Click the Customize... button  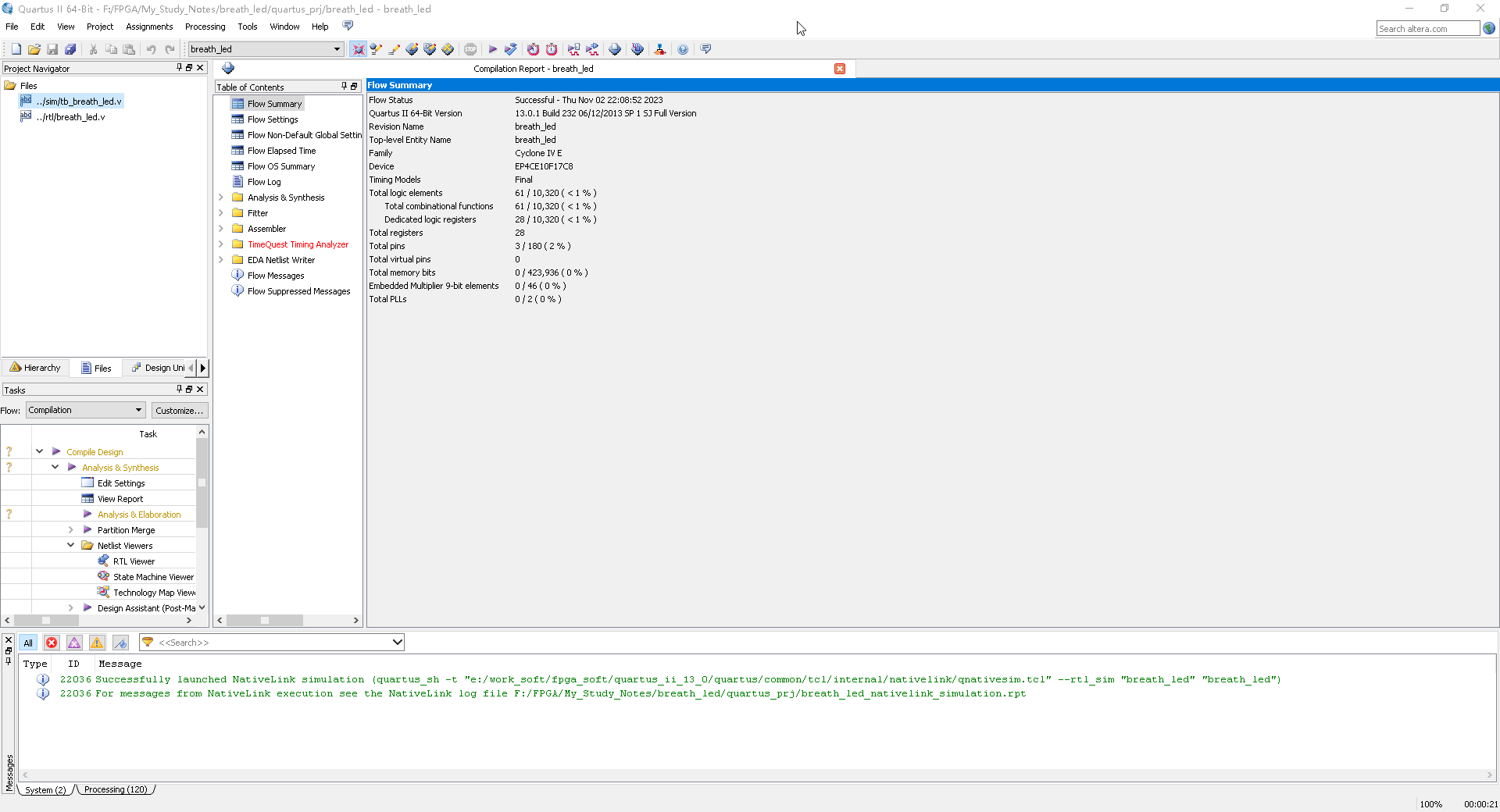179,410
